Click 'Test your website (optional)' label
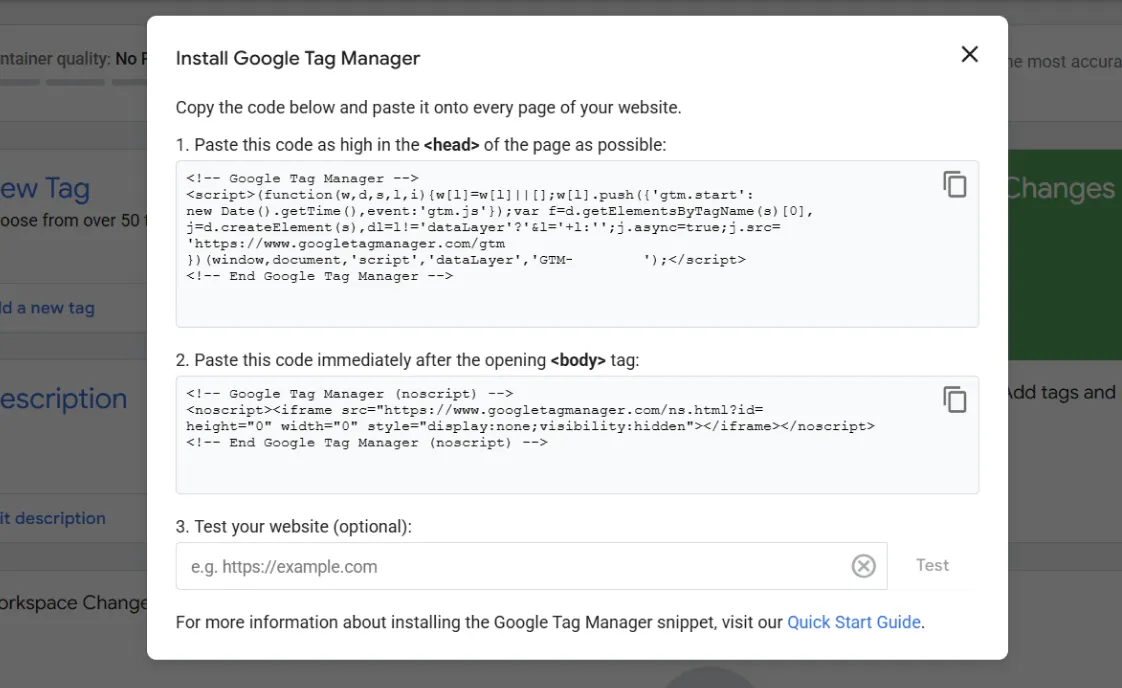1122x688 pixels. pyautogui.click(x=293, y=527)
